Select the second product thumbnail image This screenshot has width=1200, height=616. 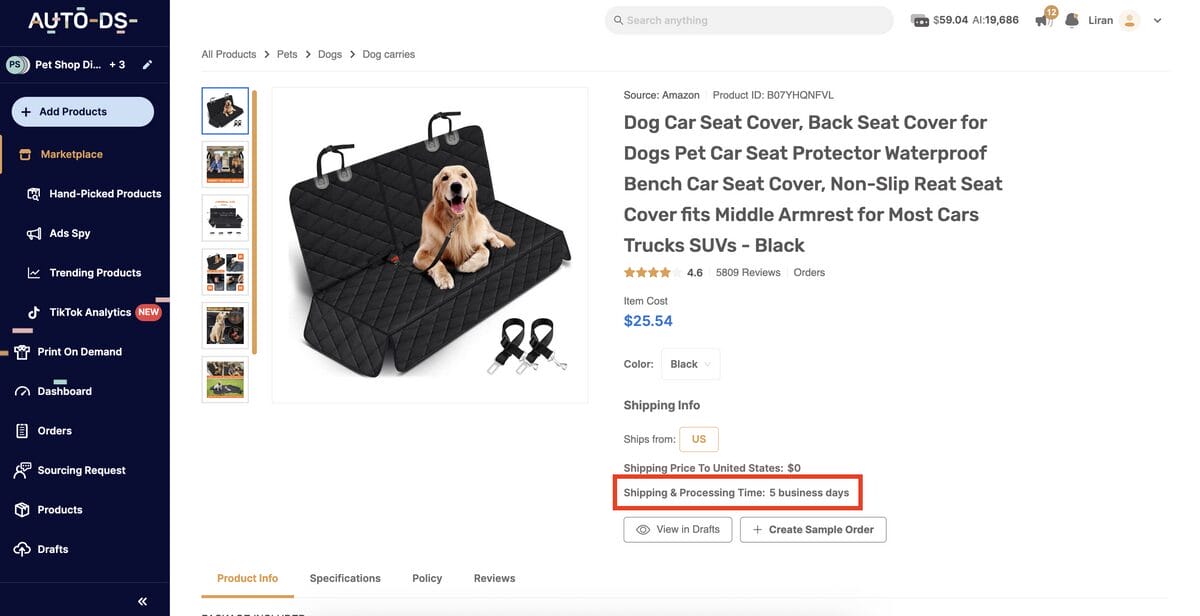click(x=225, y=164)
